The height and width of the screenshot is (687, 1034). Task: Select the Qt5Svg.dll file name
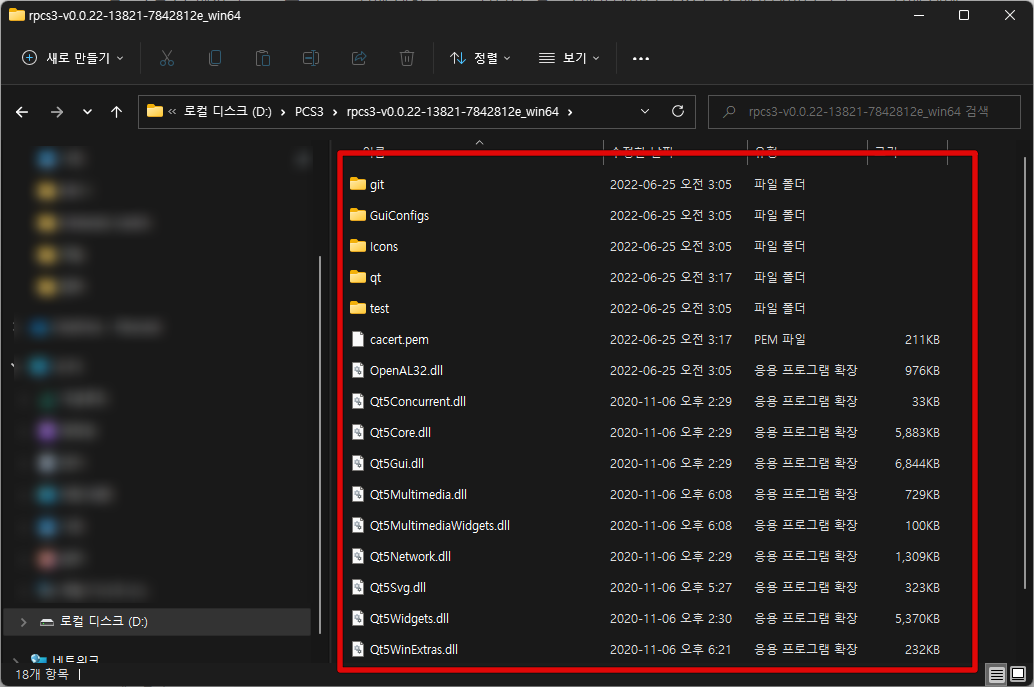click(398, 587)
